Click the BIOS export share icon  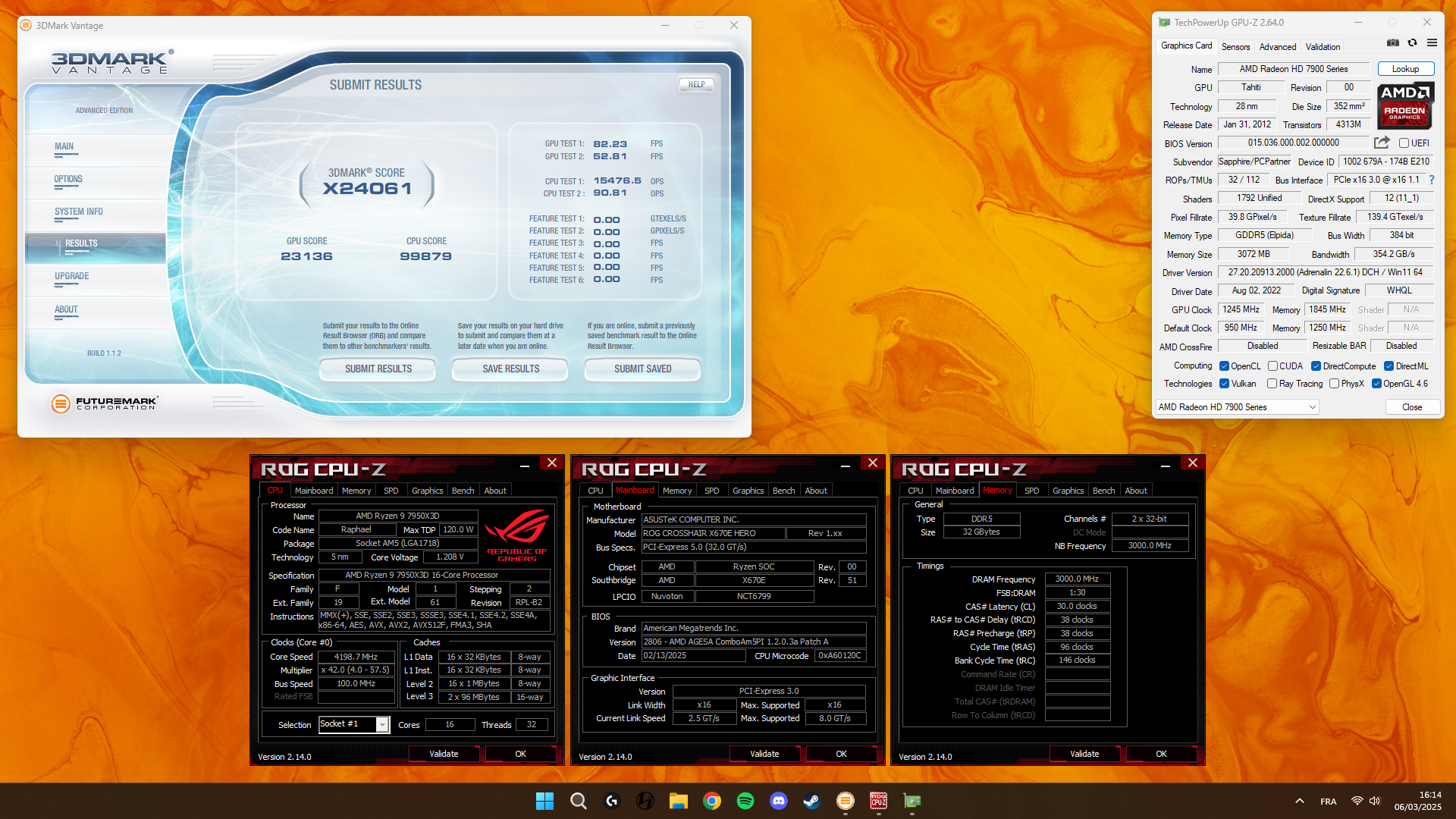[1382, 143]
